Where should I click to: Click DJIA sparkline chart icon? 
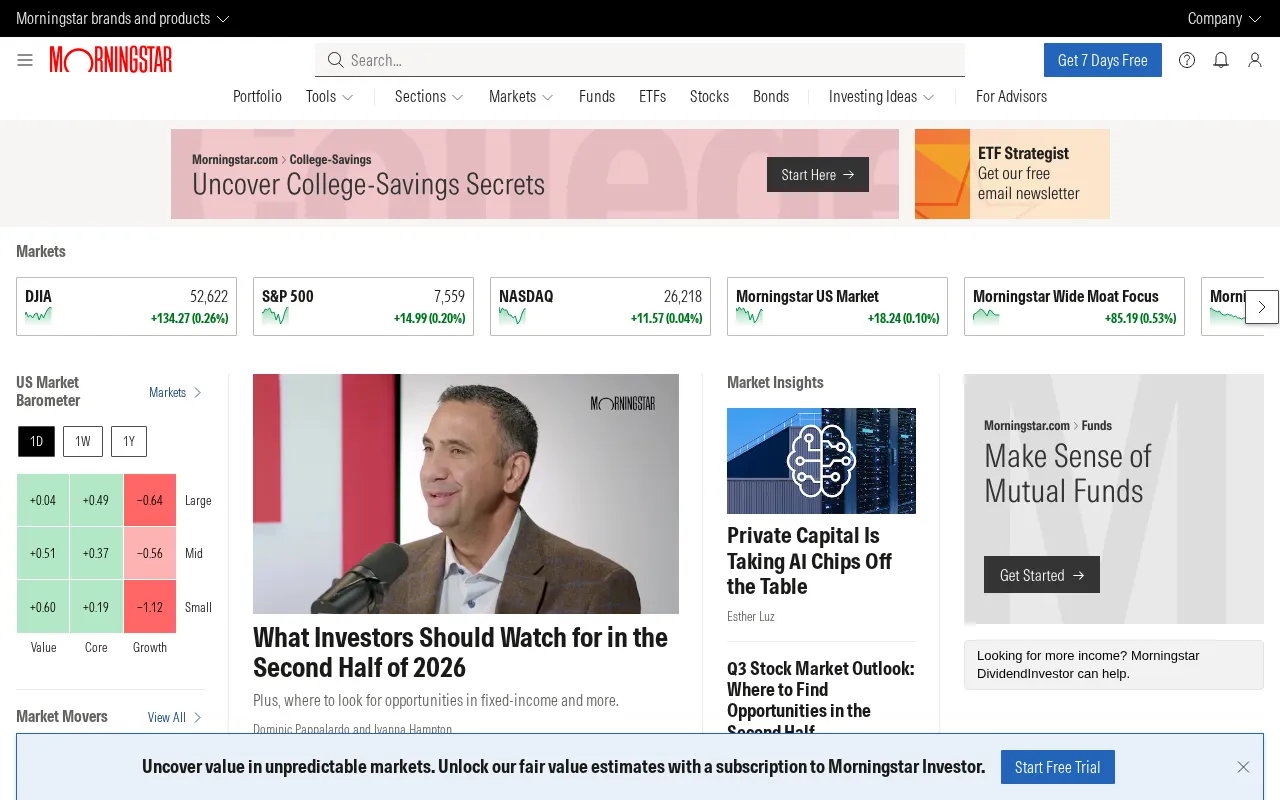pyautogui.click(x=38, y=316)
